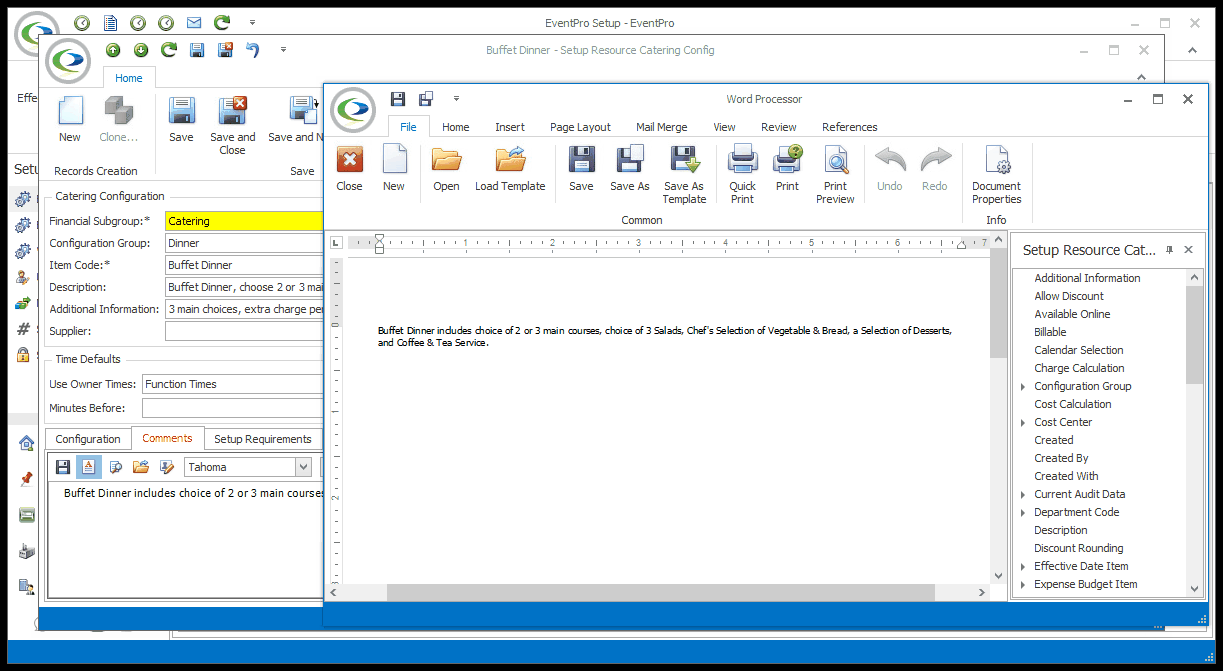Screen dimensions: 1223x671
Task: Expand the Cost Center tree node
Action: (x=1023, y=423)
